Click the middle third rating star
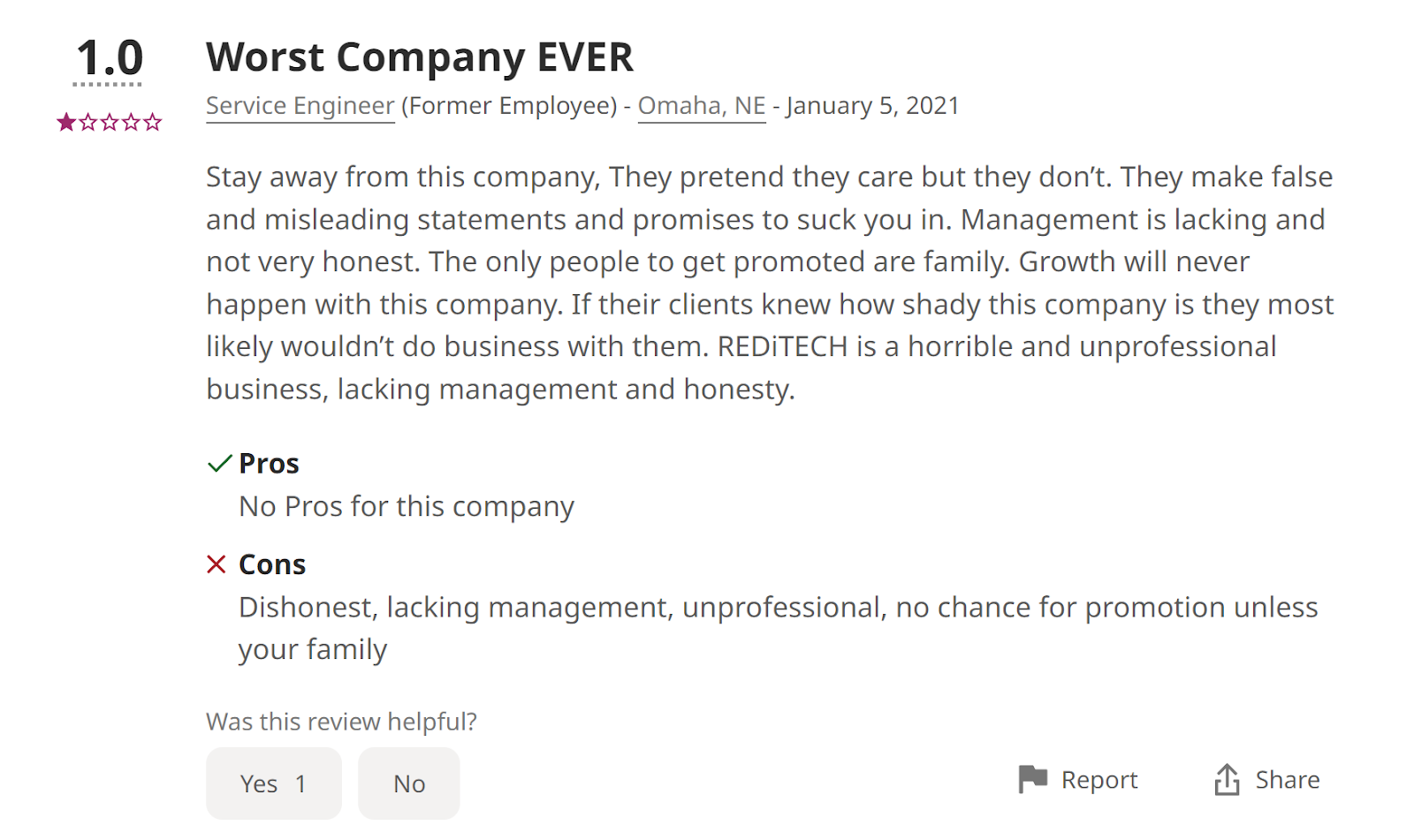Screen dimensions: 1414x840 point(110,122)
